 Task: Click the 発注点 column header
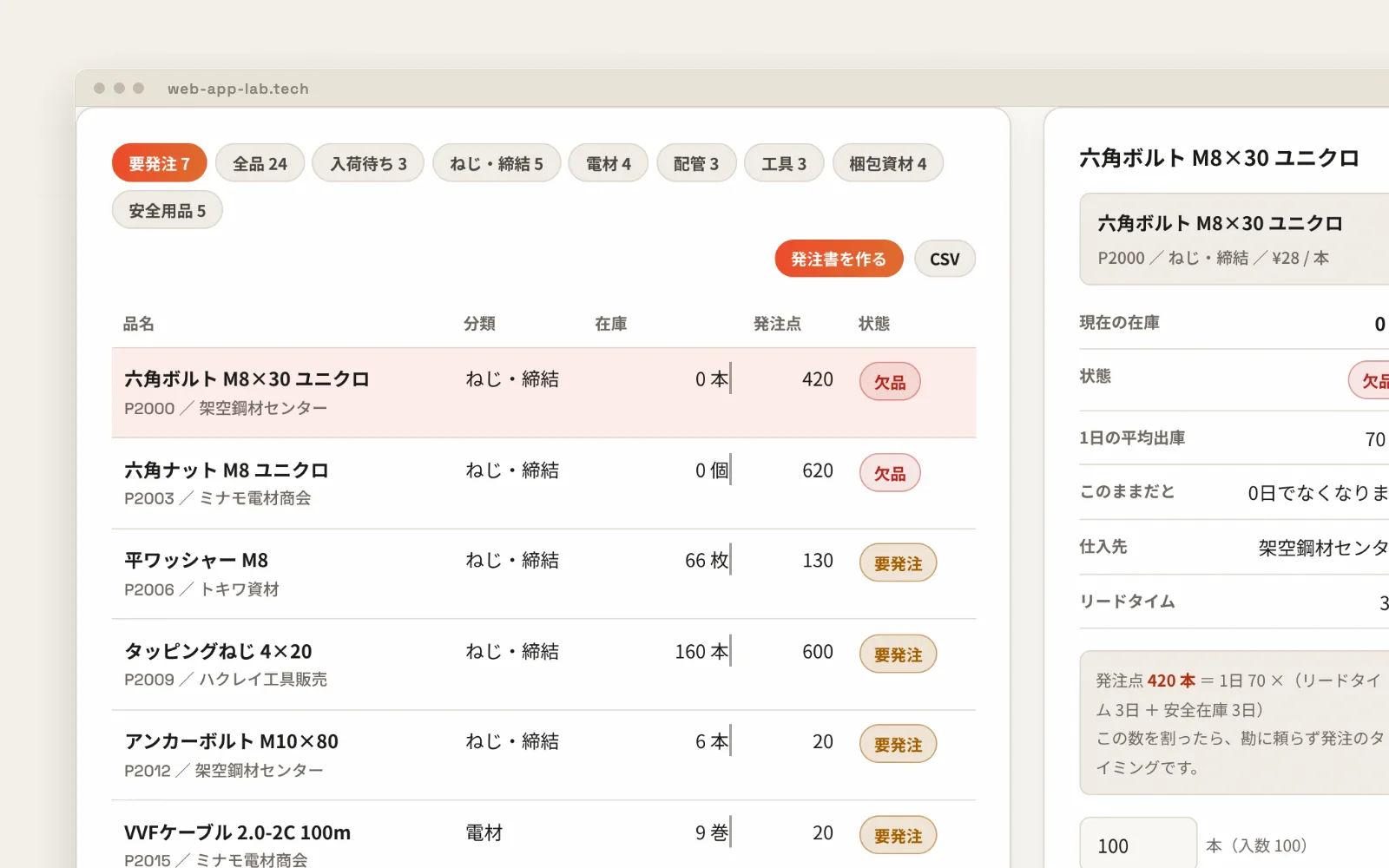click(x=777, y=324)
